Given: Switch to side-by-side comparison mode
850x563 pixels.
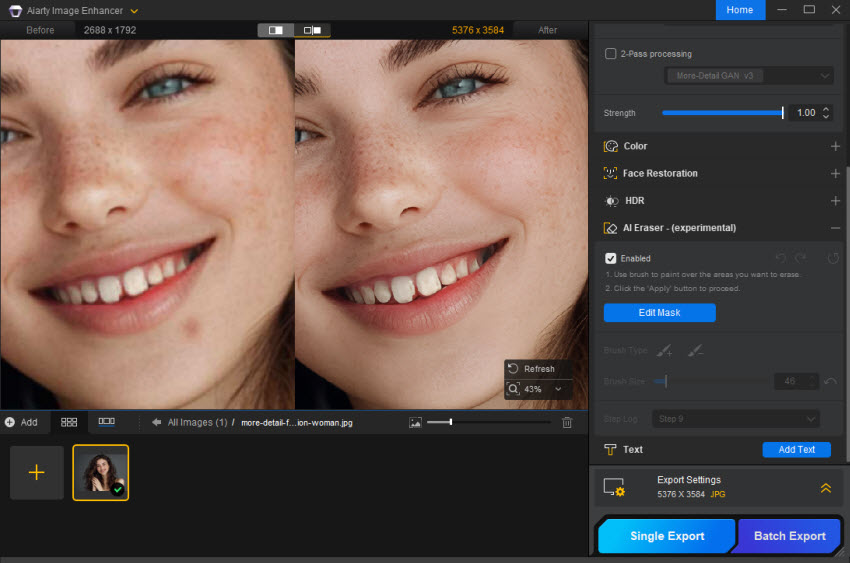Looking at the screenshot, I should (x=312, y=30).
